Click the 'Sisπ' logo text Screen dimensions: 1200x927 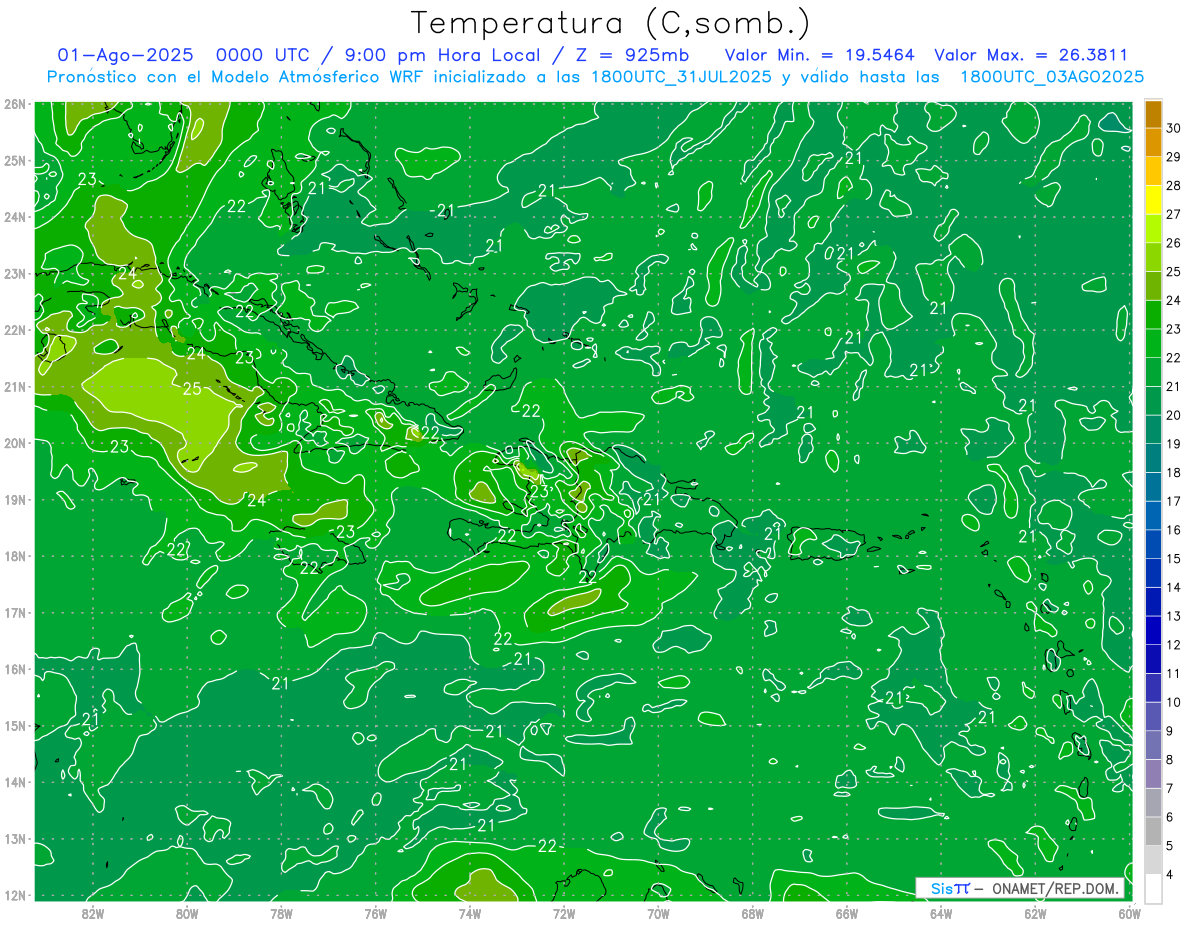click(950, 889)
